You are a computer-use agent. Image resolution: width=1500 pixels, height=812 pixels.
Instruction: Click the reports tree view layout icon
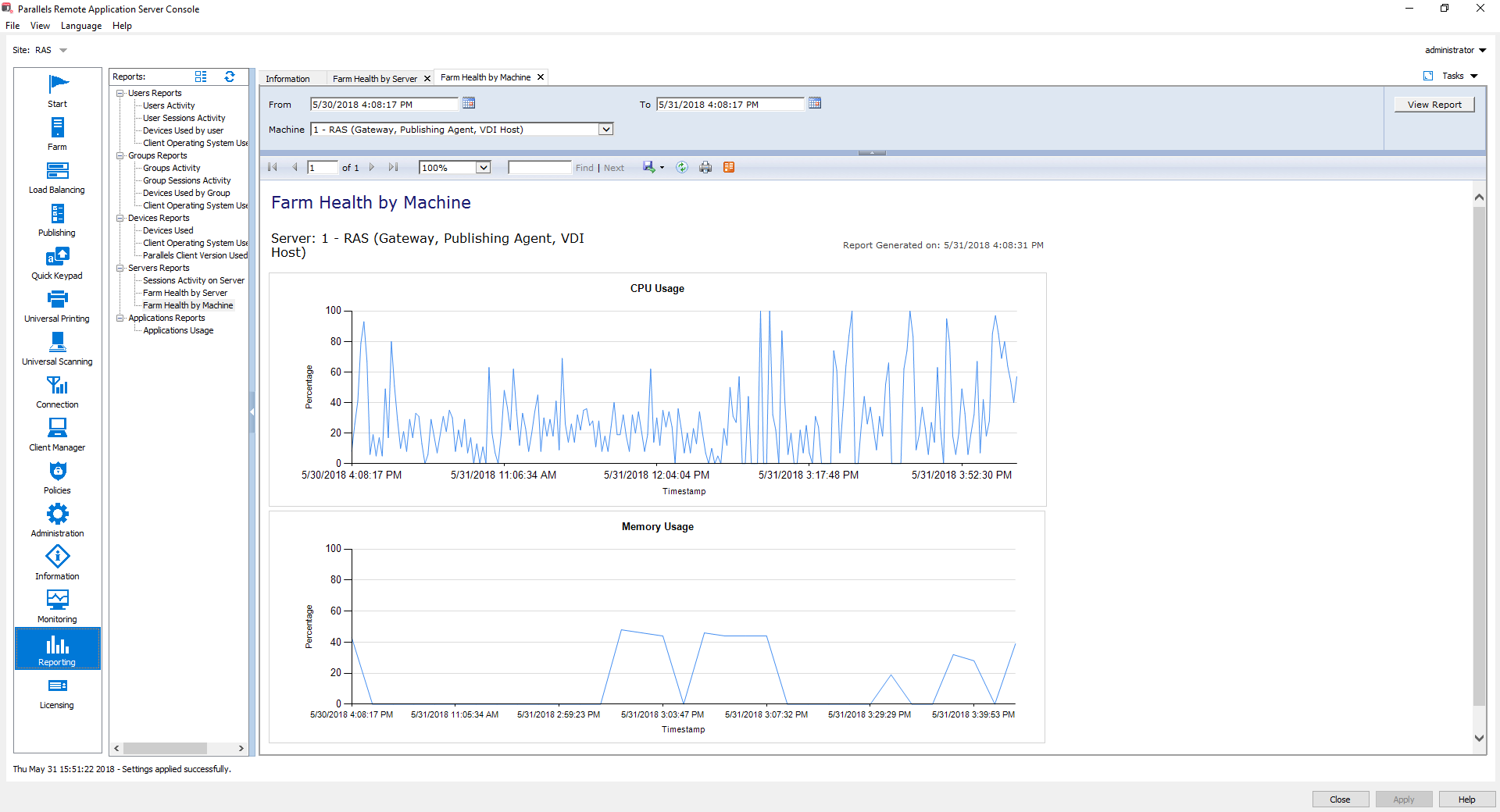tap(201, 77)
